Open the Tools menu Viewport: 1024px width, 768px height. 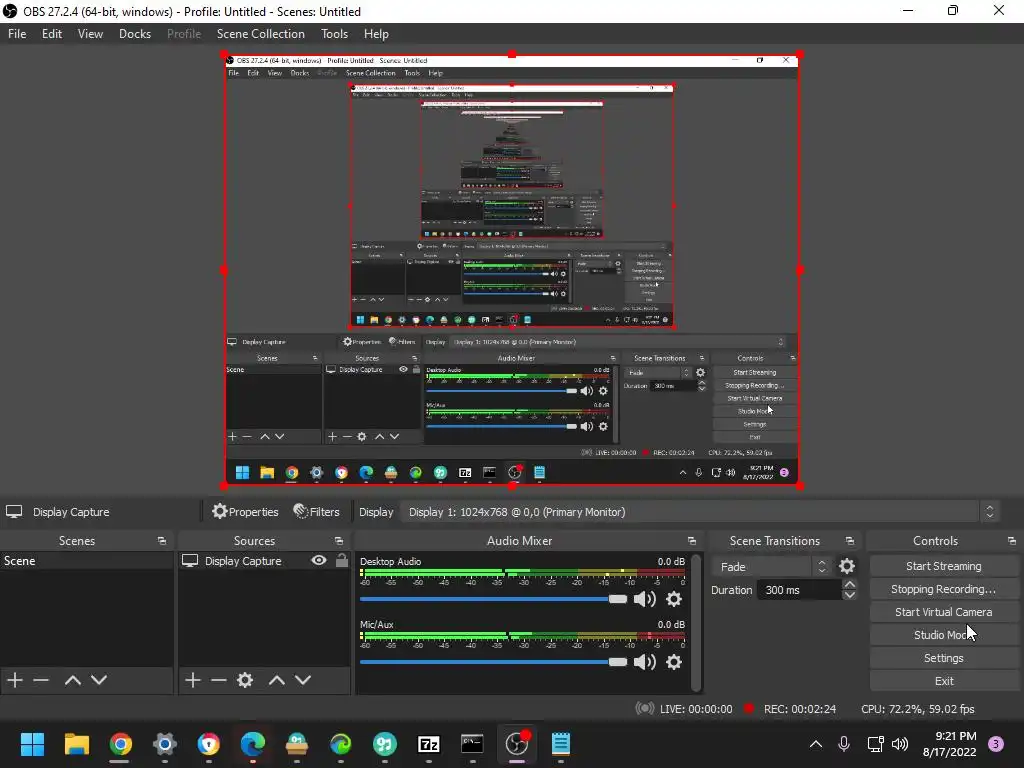(334, 34)
